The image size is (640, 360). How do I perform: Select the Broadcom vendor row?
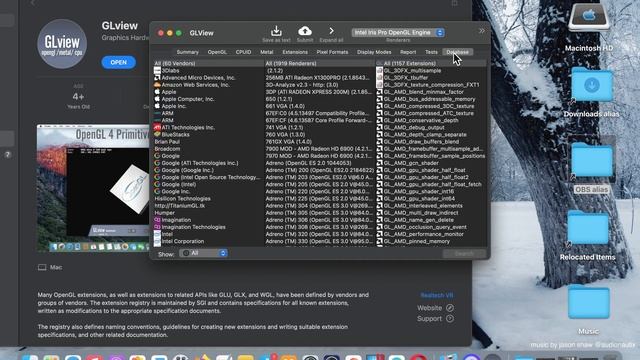pos(208,149)
